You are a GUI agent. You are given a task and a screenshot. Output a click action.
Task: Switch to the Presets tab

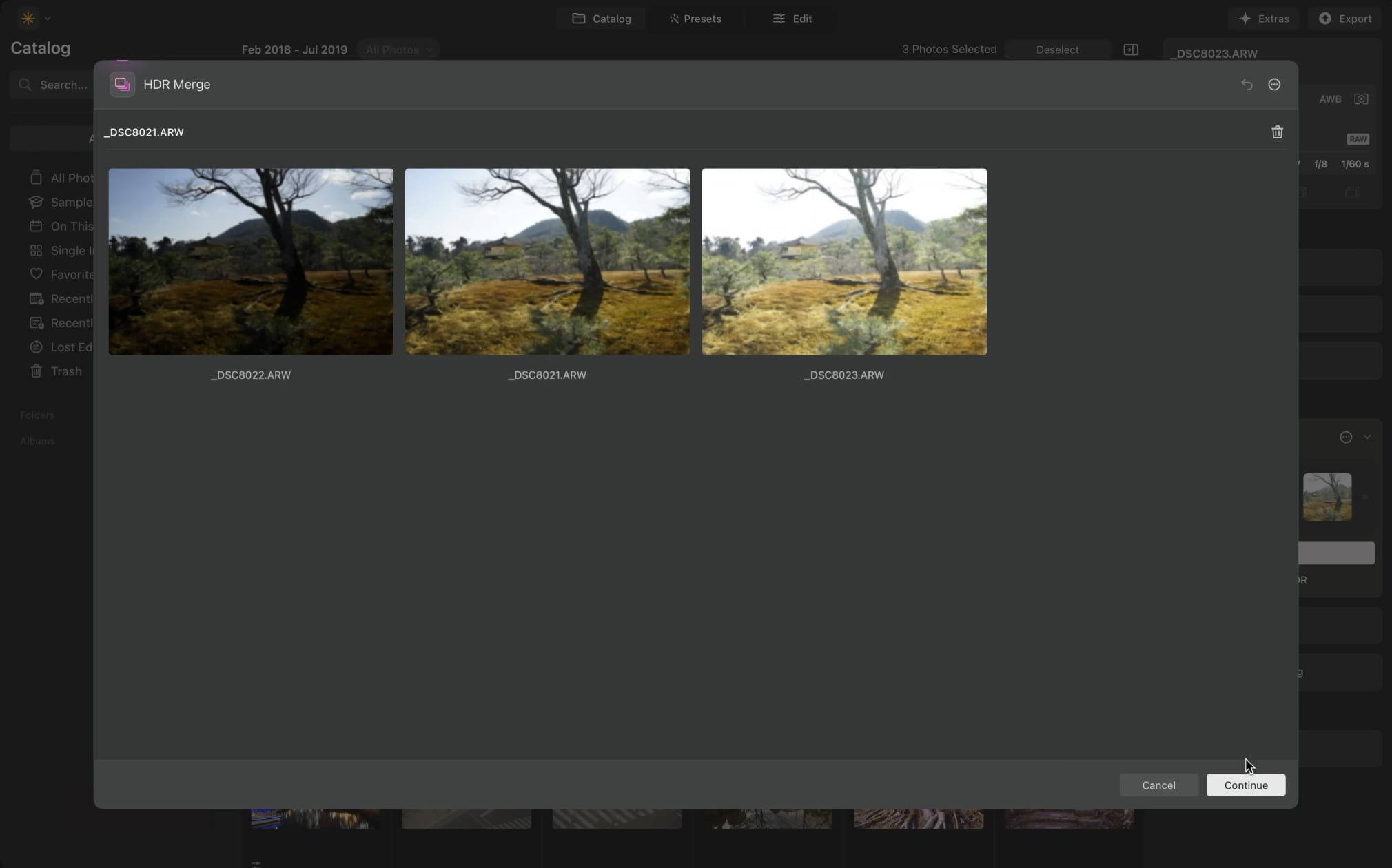[x=695, y=19]
